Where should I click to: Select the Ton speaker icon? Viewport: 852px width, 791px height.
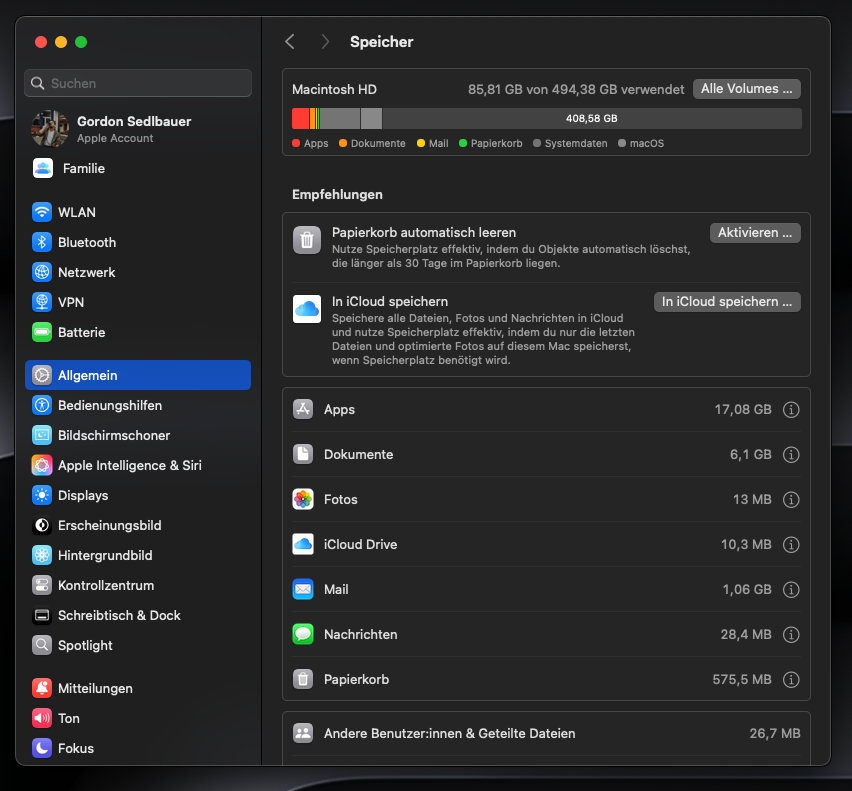[x=40, y=718]
